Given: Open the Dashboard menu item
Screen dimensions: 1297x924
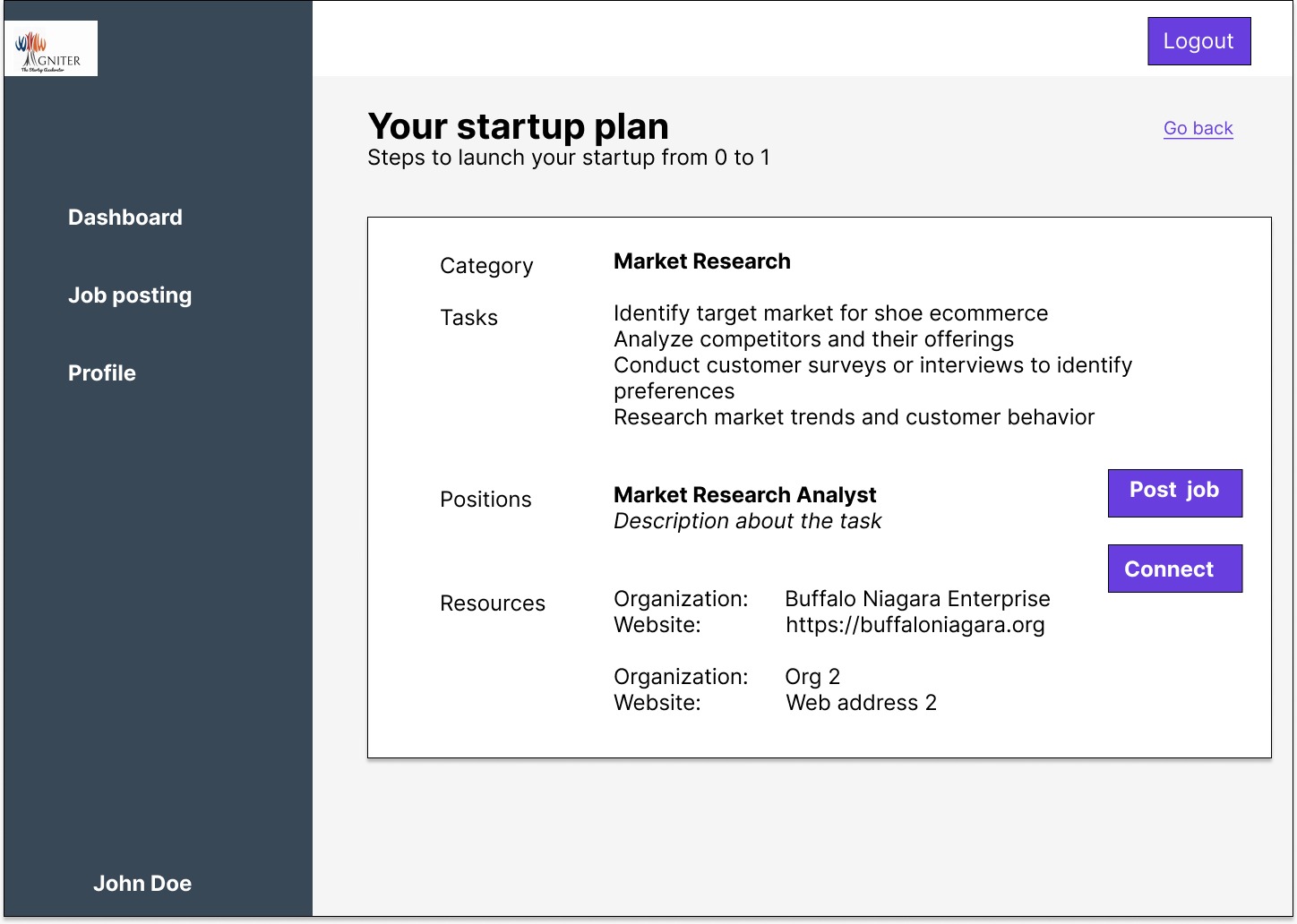Looking at the screenshot, I should [125, 218].
